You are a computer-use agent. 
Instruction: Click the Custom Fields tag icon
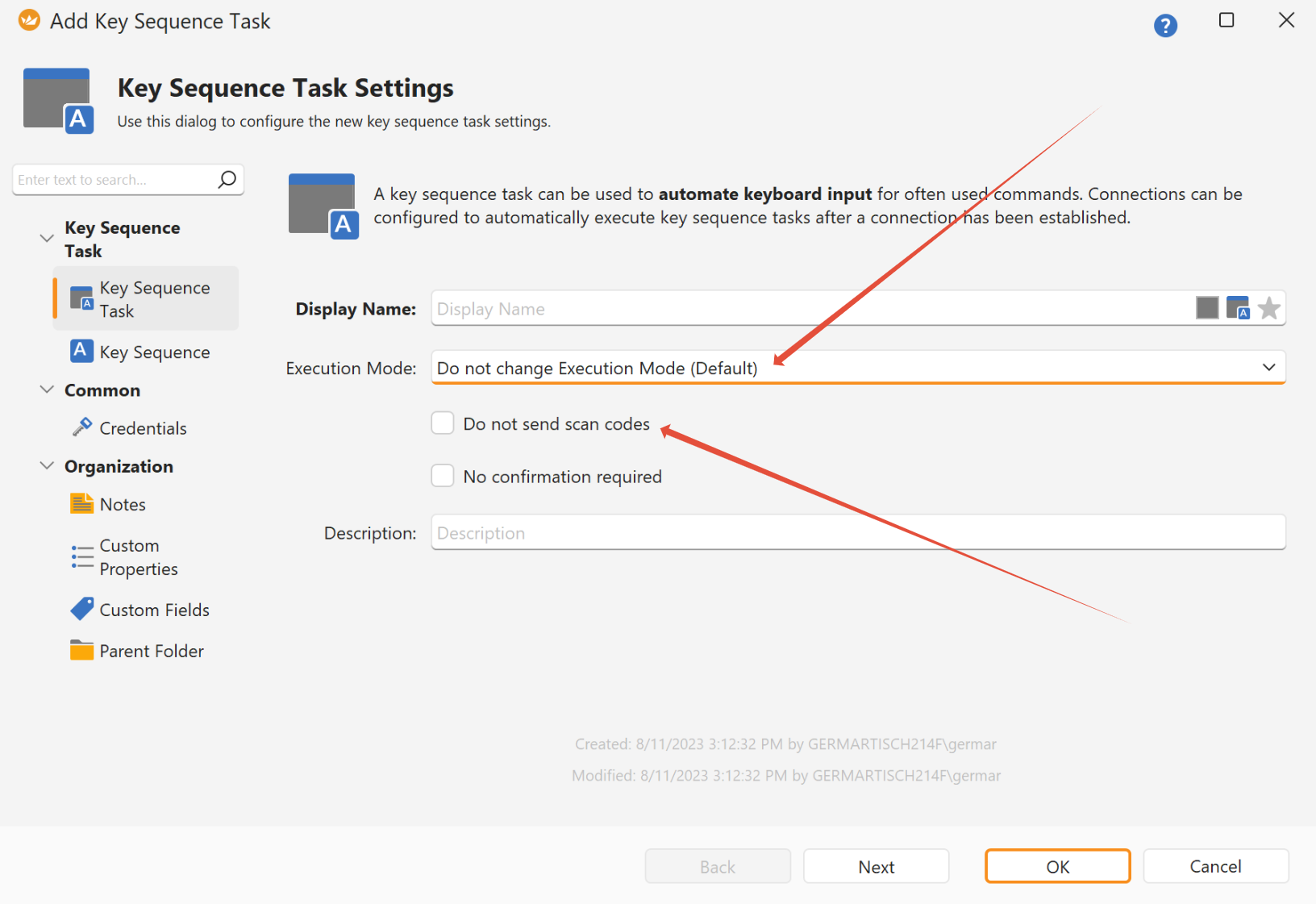81,610
